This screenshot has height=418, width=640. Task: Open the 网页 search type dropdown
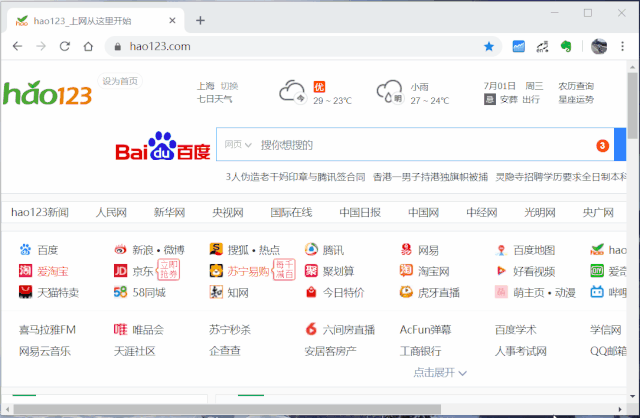[238, 145]
